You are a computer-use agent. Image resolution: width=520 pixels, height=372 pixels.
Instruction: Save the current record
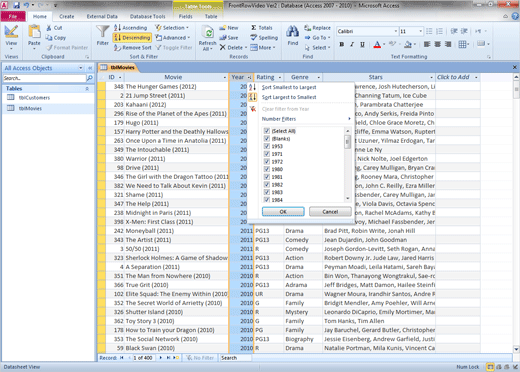(x=229, y=38)
